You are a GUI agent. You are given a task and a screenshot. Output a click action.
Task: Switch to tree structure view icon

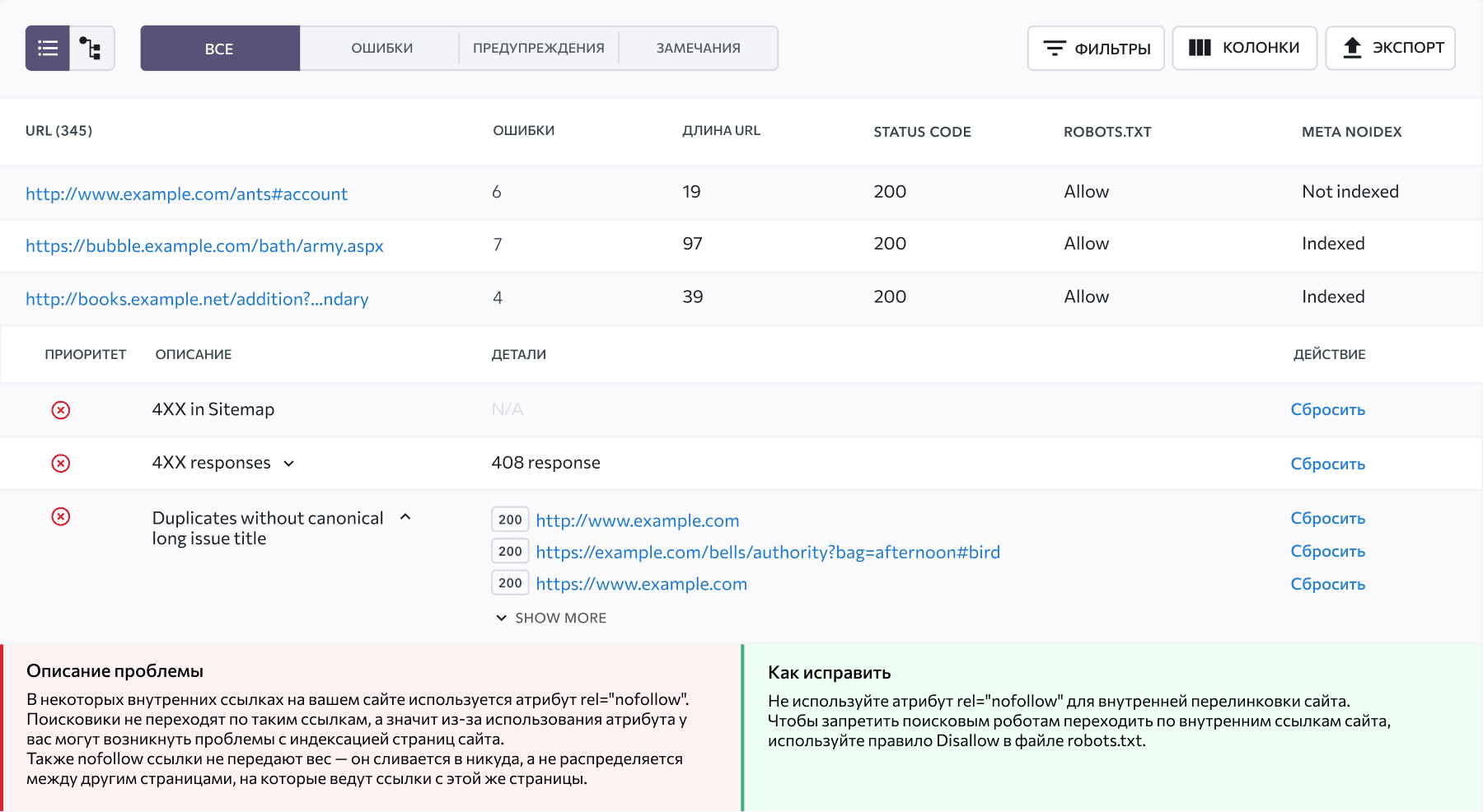pyautogui.click(x=91, y=48)
